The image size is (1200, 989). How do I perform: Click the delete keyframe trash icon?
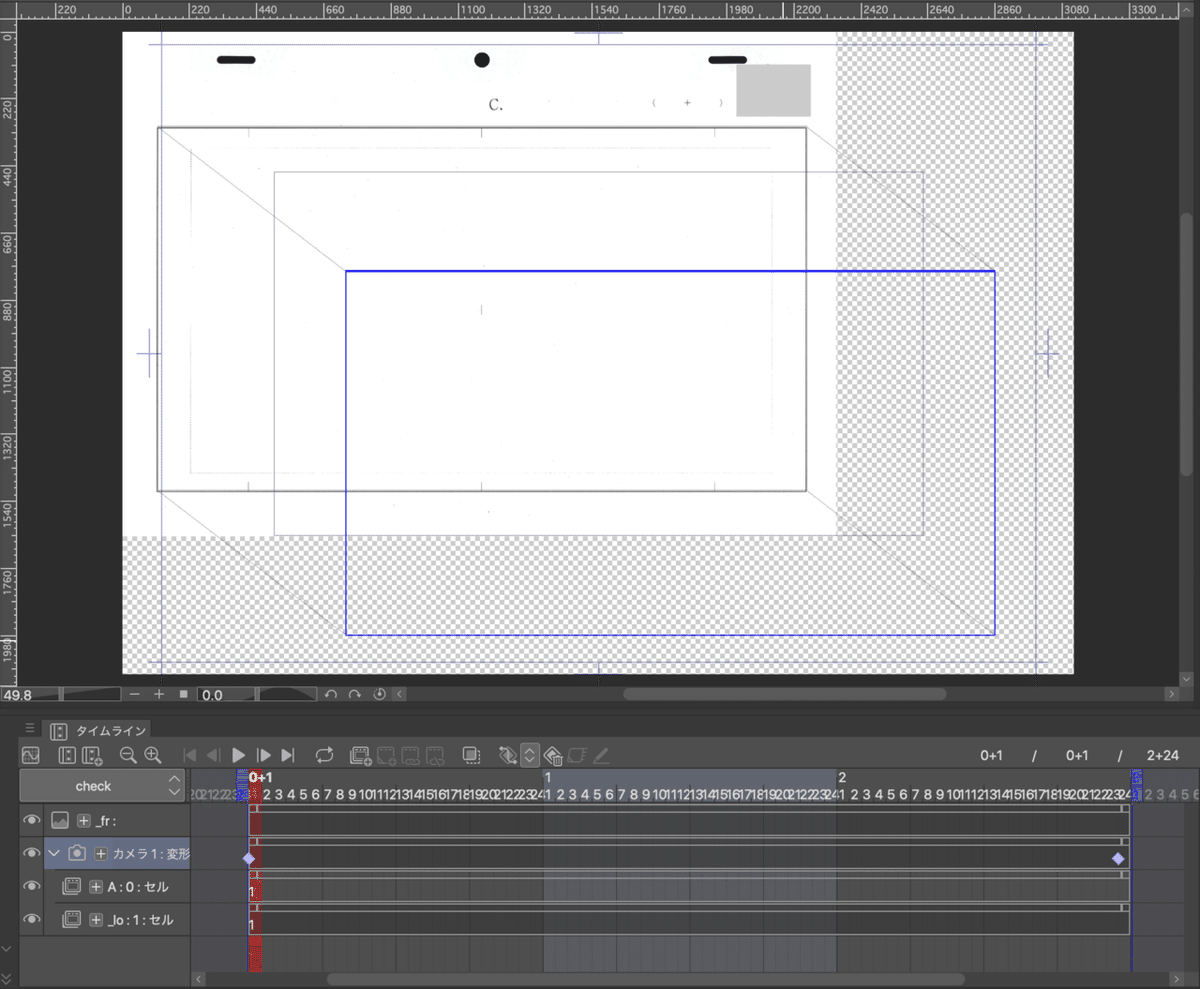(x=553, y=756)
